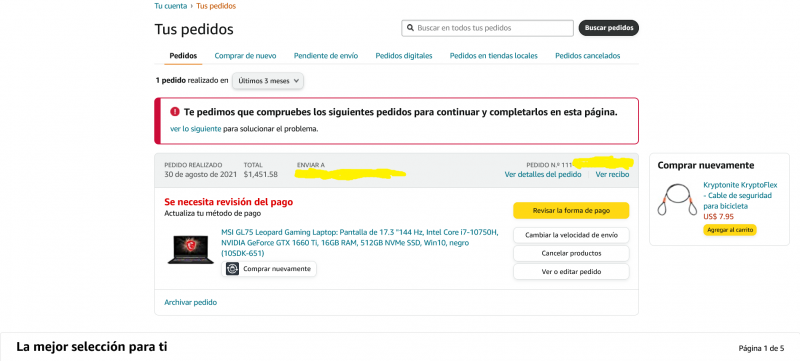Screen dimensions: 800x361
Task: Open the Pedidos digitales tab
Action: coord(404,56)
